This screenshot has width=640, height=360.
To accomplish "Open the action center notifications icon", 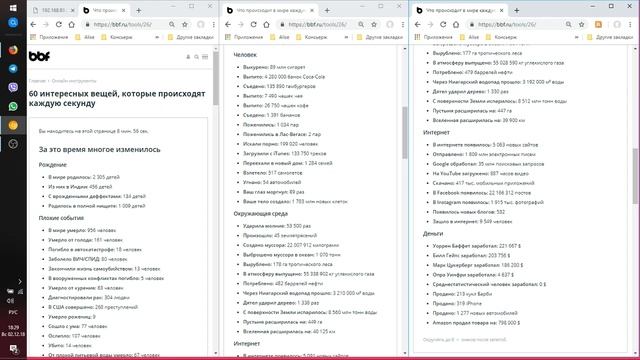I will tap(13, 349).
